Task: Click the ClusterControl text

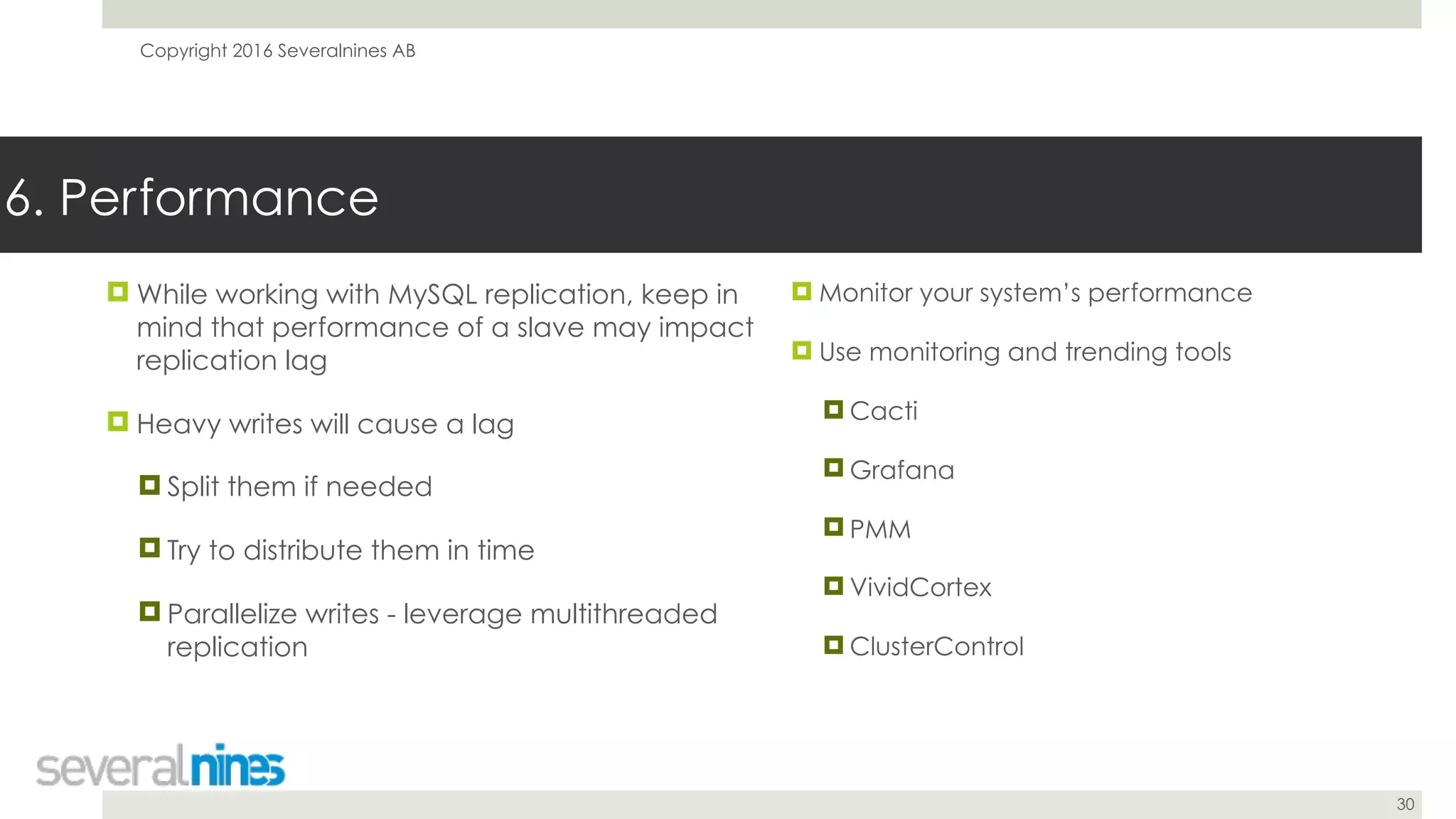Action: (936, 646)
